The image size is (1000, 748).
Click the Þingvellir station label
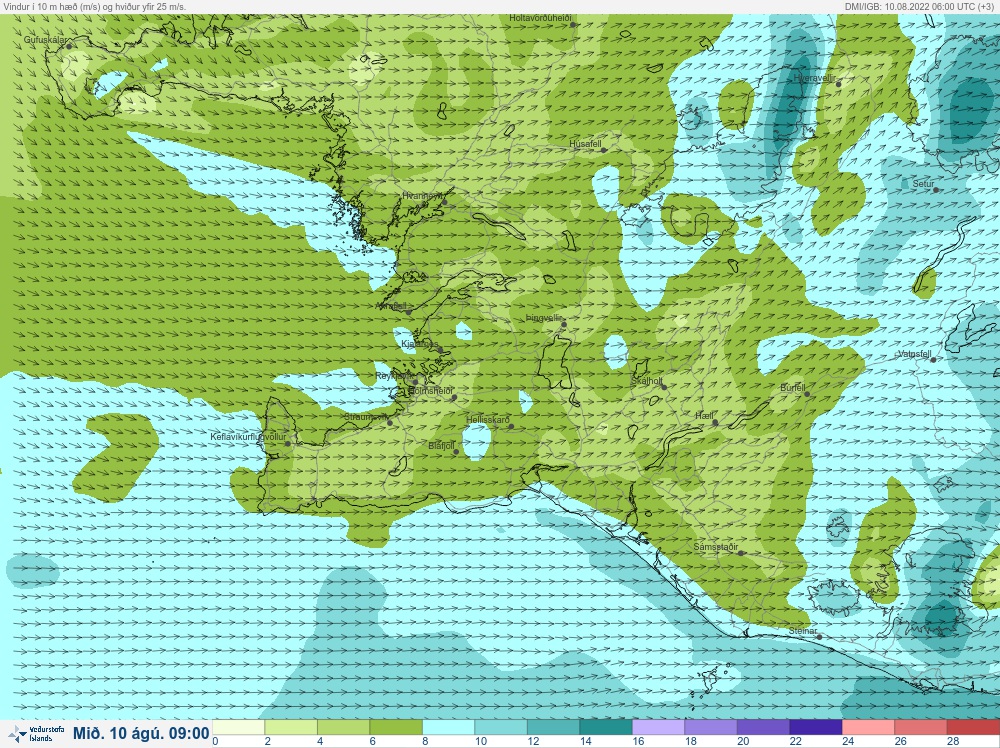(544, 318)
